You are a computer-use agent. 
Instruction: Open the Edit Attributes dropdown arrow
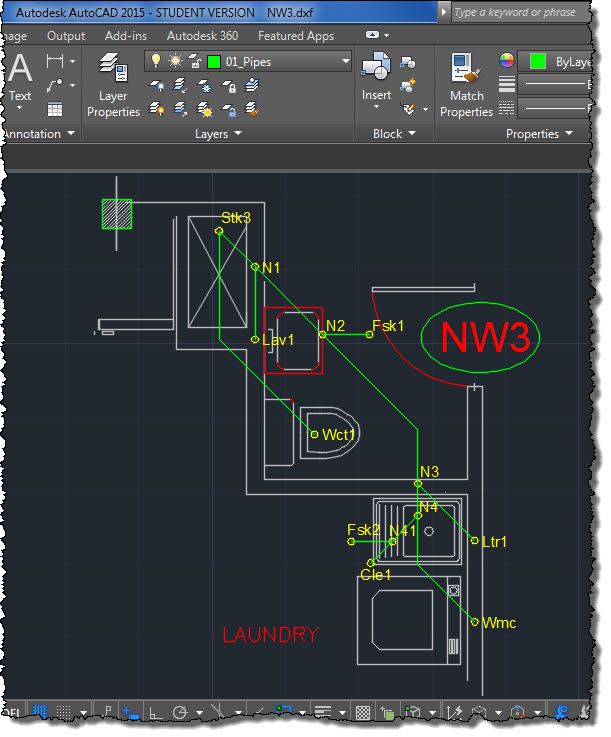pos(425,110)
